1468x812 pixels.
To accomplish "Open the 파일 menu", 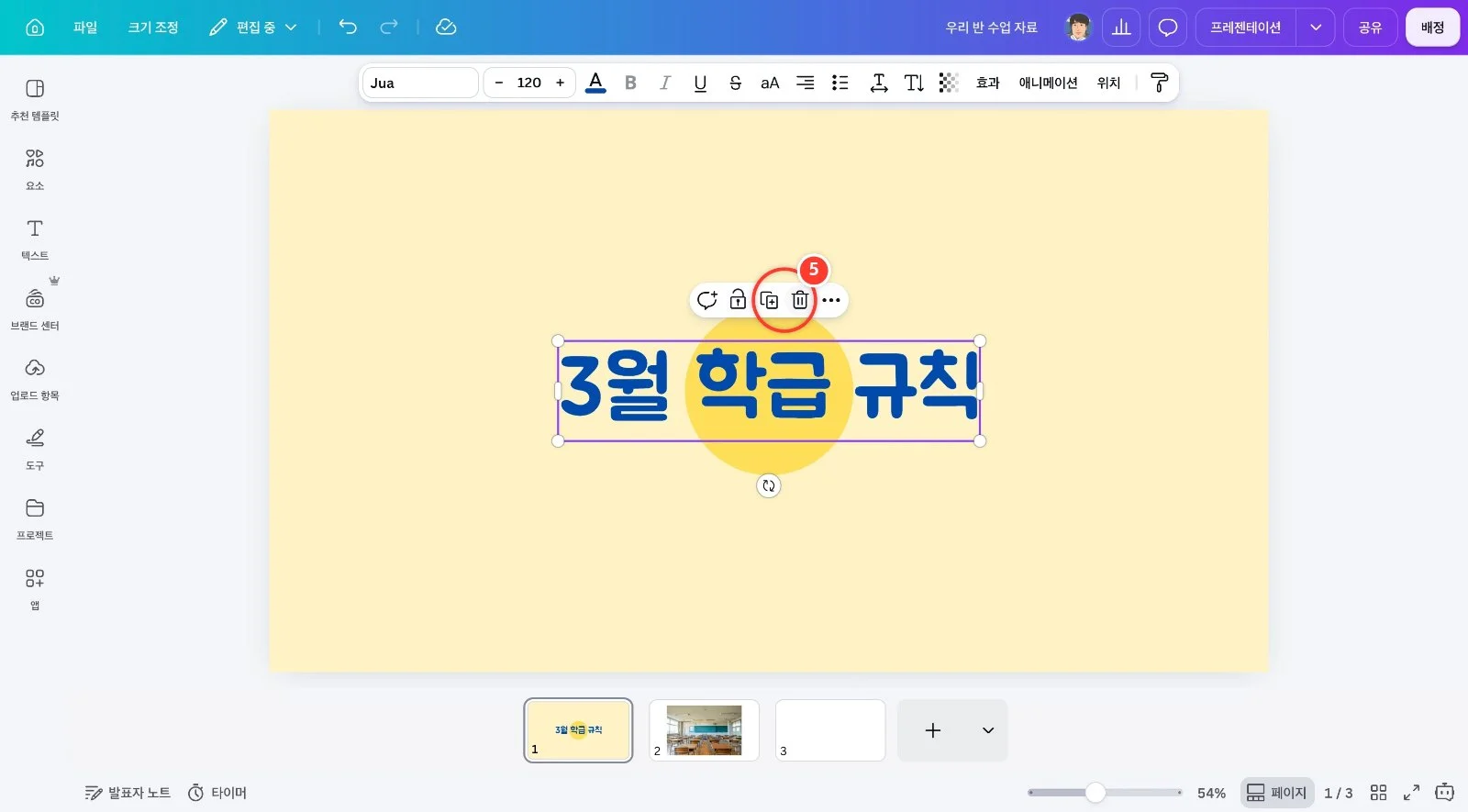I will (x=85, y=28).
